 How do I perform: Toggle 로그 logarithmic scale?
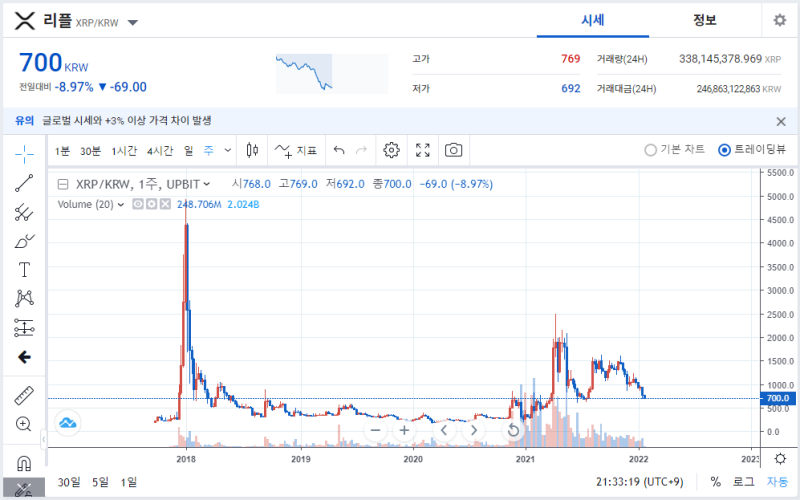[x=743, y=482]
